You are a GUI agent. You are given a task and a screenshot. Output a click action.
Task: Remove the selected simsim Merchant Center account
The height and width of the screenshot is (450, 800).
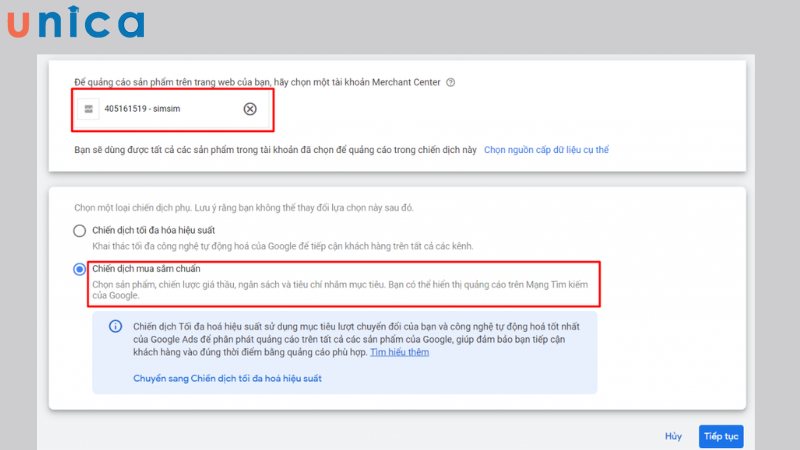(x=250, y=109)
